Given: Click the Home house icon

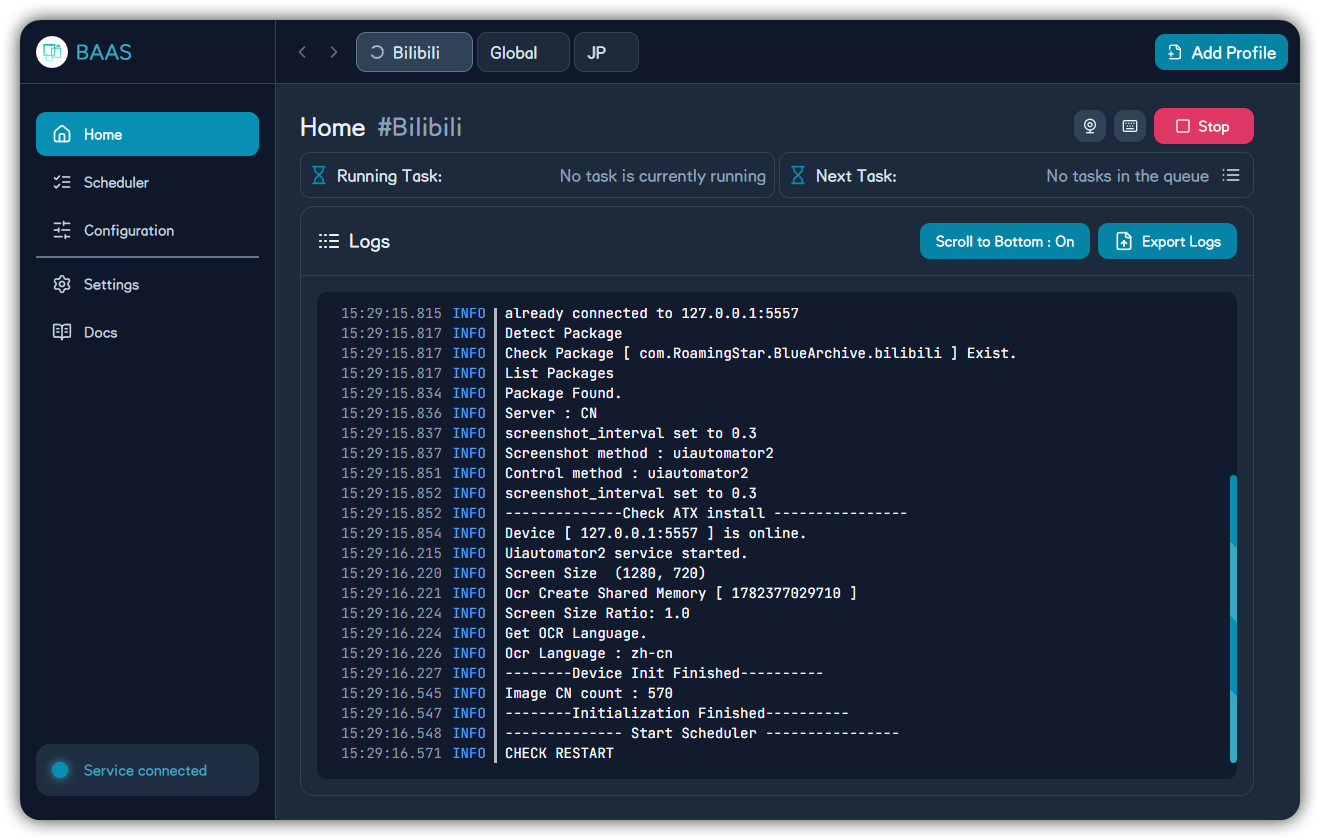Looking at the screenshot, I should click(62, 134).
